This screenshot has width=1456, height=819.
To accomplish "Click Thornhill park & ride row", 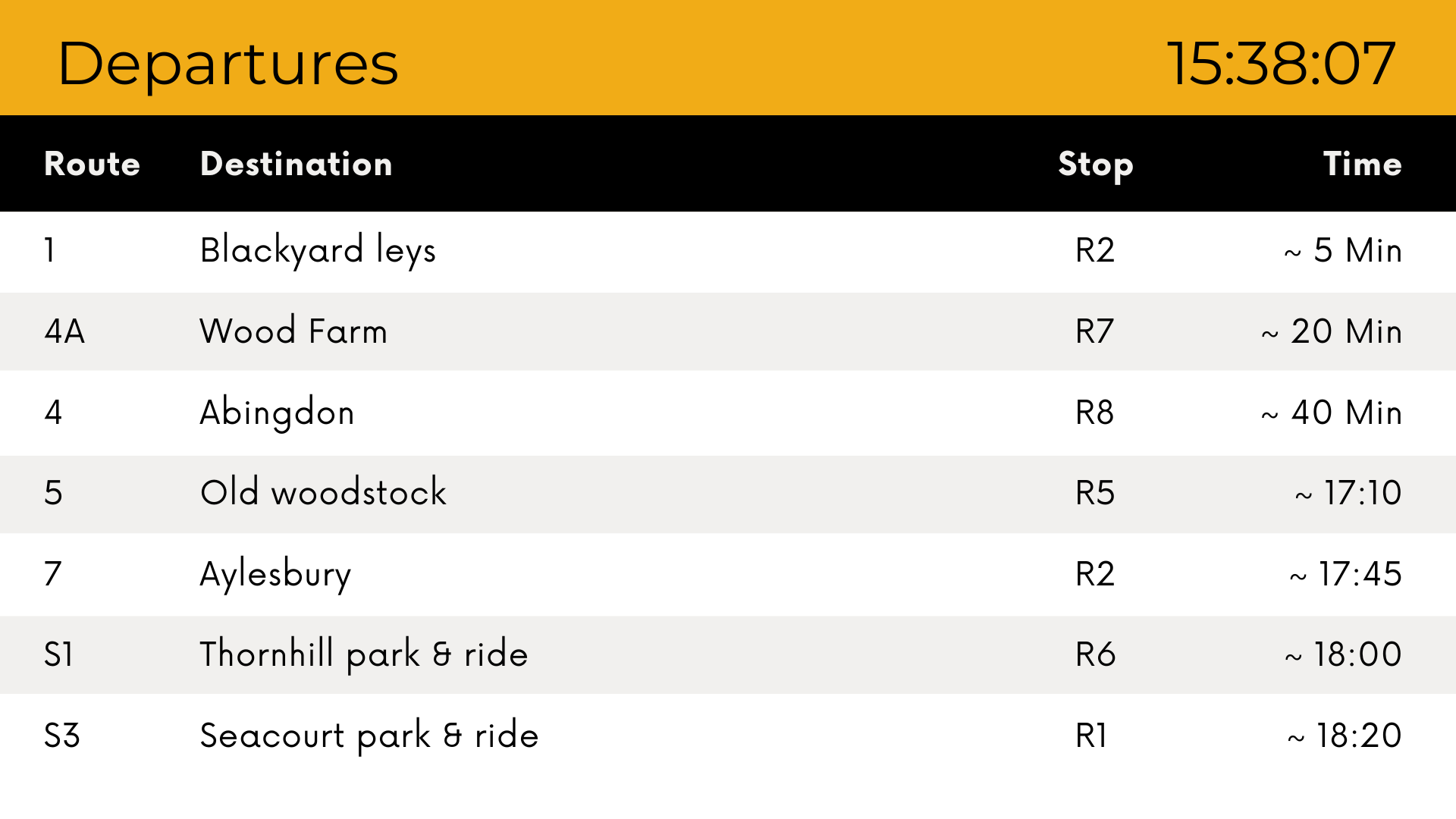I will coord(728,654).
